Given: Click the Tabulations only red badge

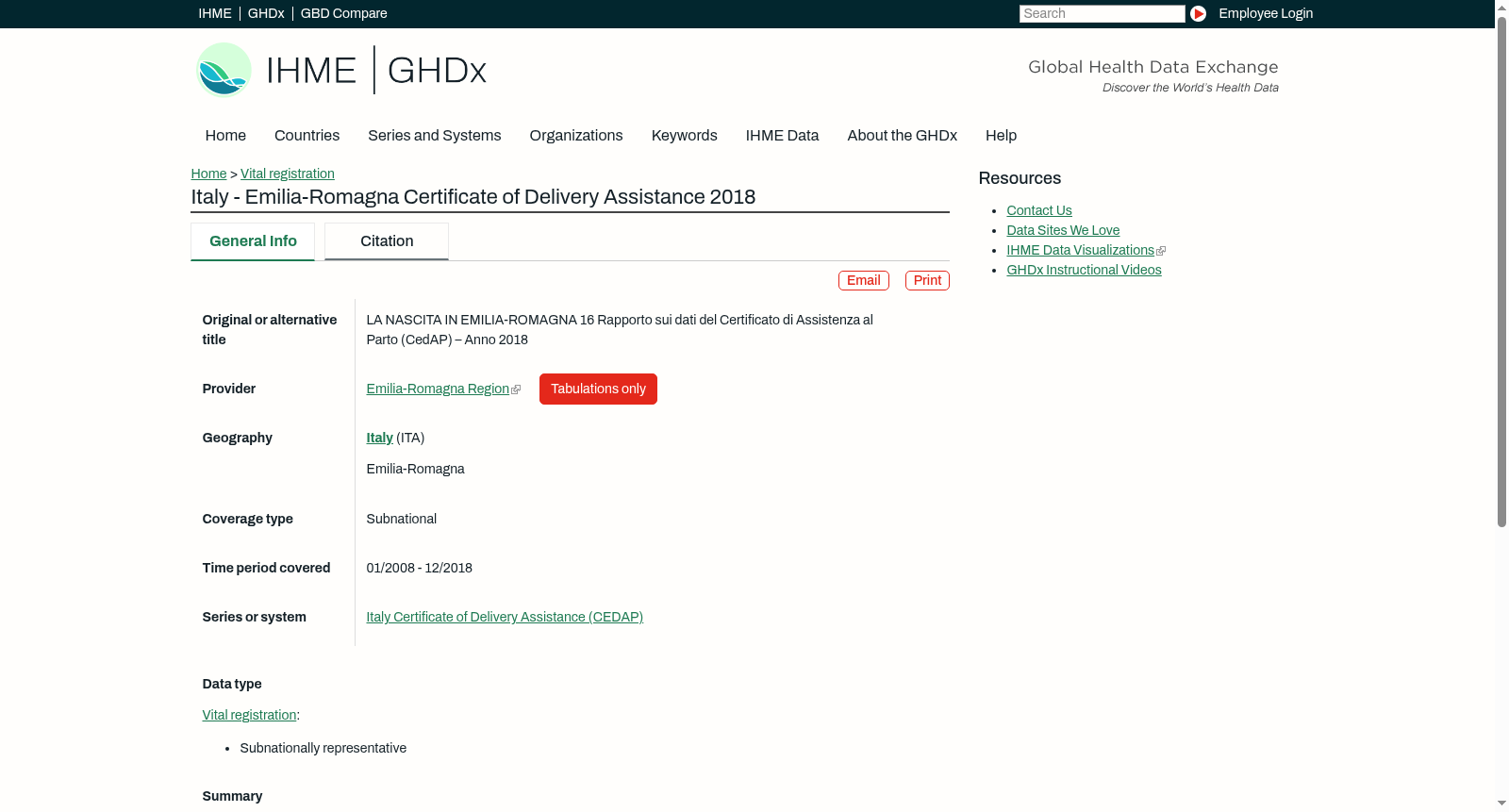Looking at the screenshot, I should (598, 389).
